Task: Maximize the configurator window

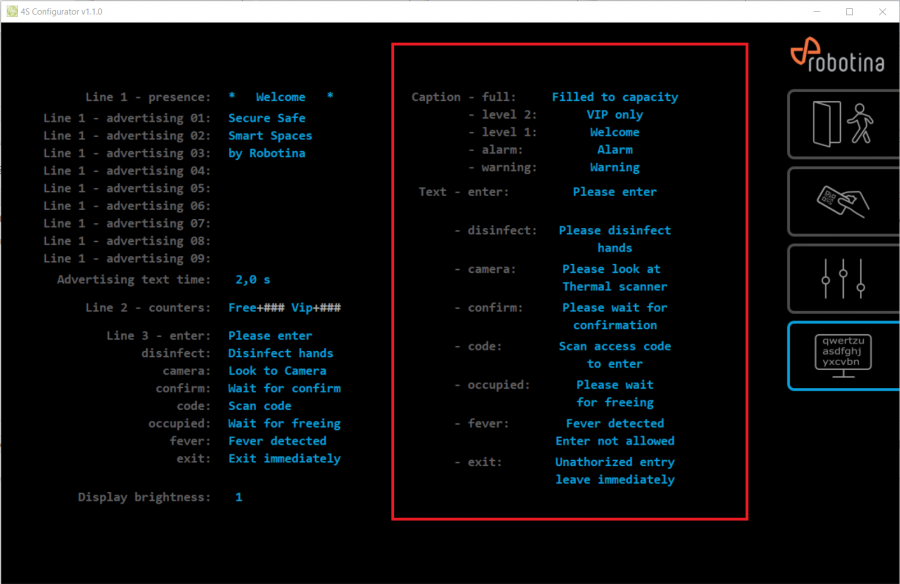Action: coord(849,11)
